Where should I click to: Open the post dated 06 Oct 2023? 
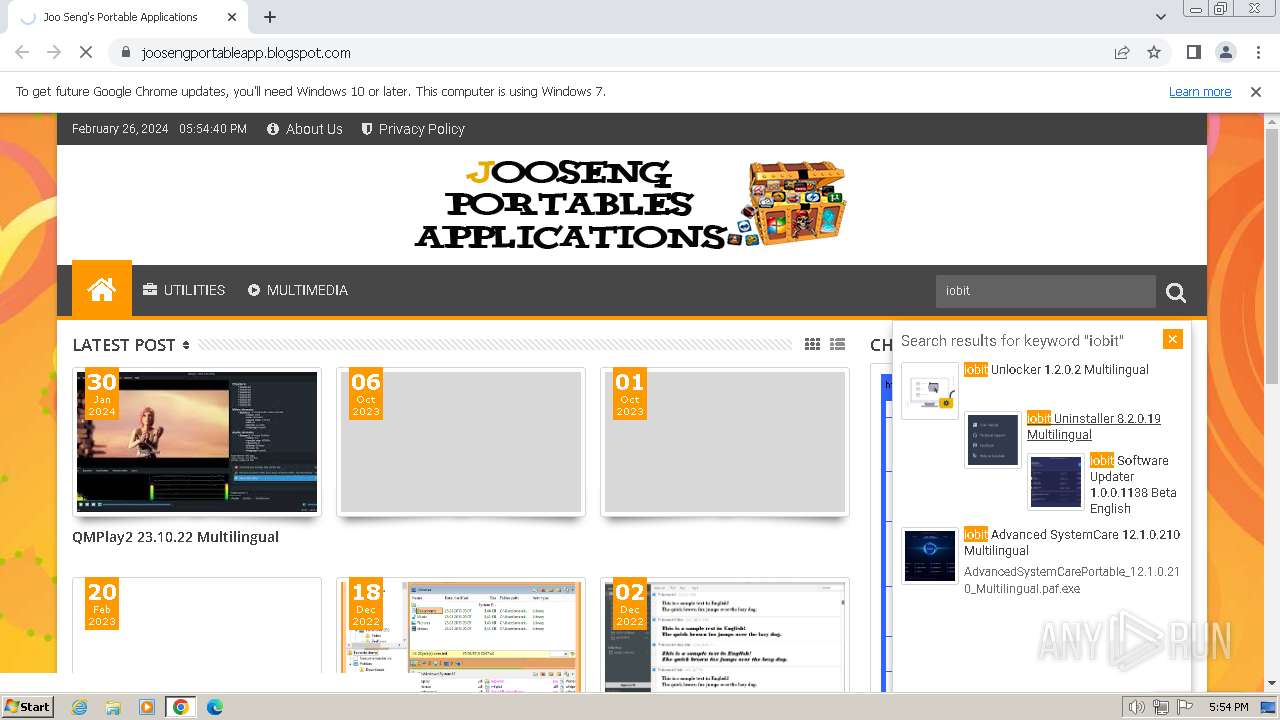(461, 442)
